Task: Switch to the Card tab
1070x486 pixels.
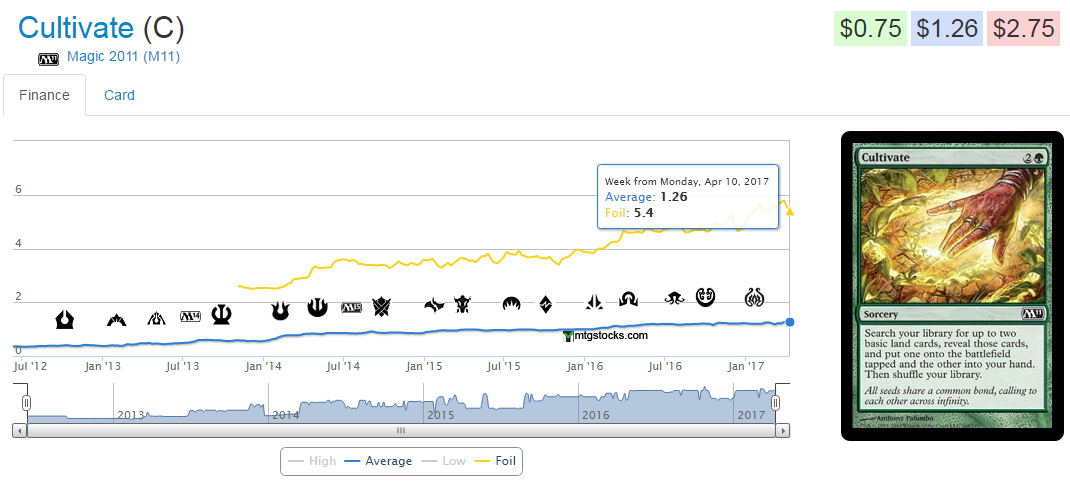Action: pos(119,95)
